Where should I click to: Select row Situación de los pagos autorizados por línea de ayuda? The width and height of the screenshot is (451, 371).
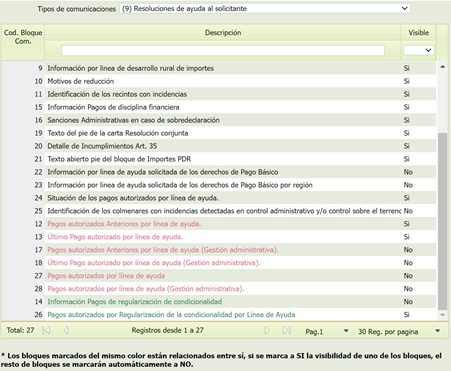[x=219, y=198]
